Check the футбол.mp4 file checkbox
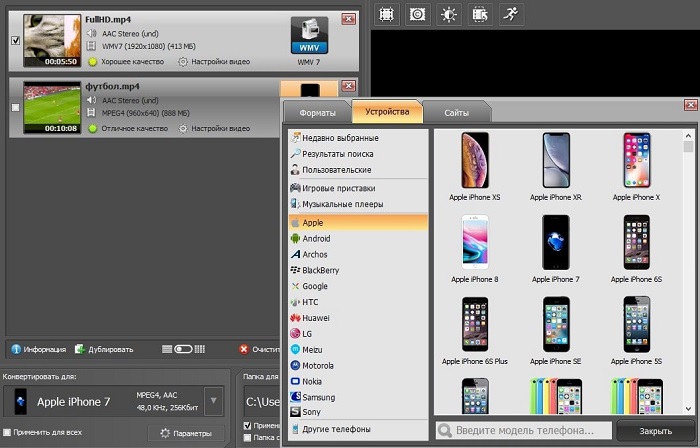This screenshot has width=700, height=448. click(x=16, y=108)
